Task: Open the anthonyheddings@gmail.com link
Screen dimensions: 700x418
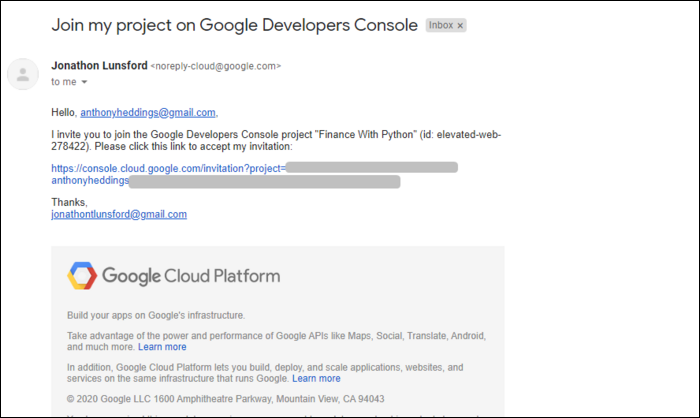Action: (x=148, y=113)
